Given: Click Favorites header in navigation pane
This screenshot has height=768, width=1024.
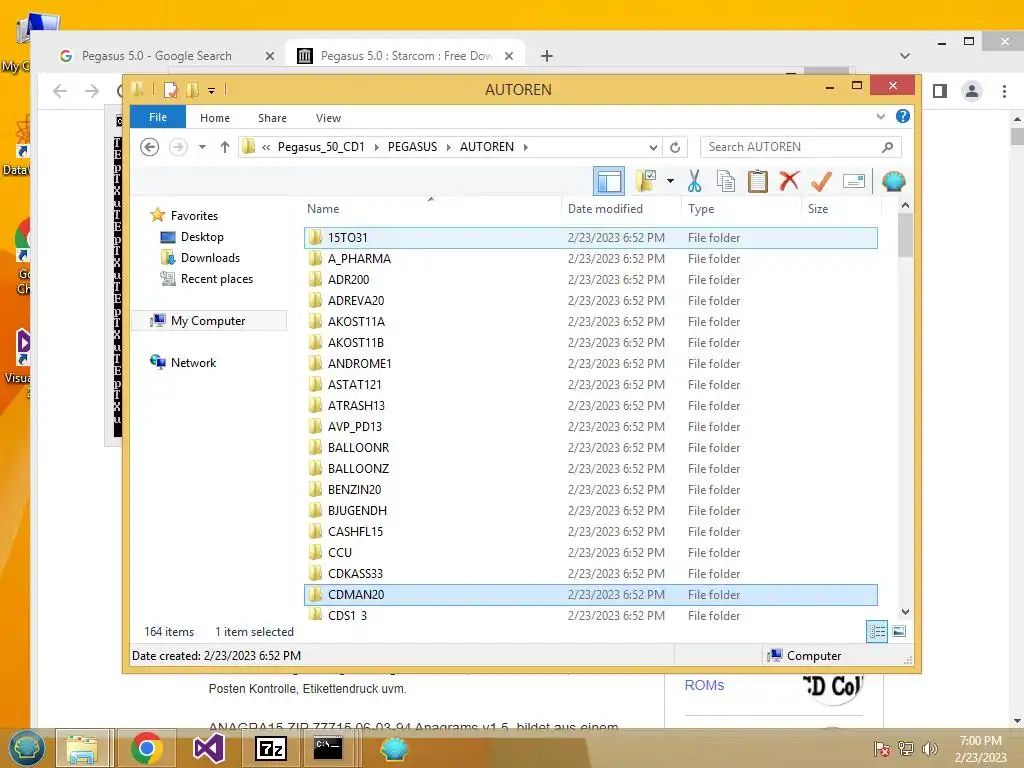Looking at the screenshot, I should pos(194,216).
